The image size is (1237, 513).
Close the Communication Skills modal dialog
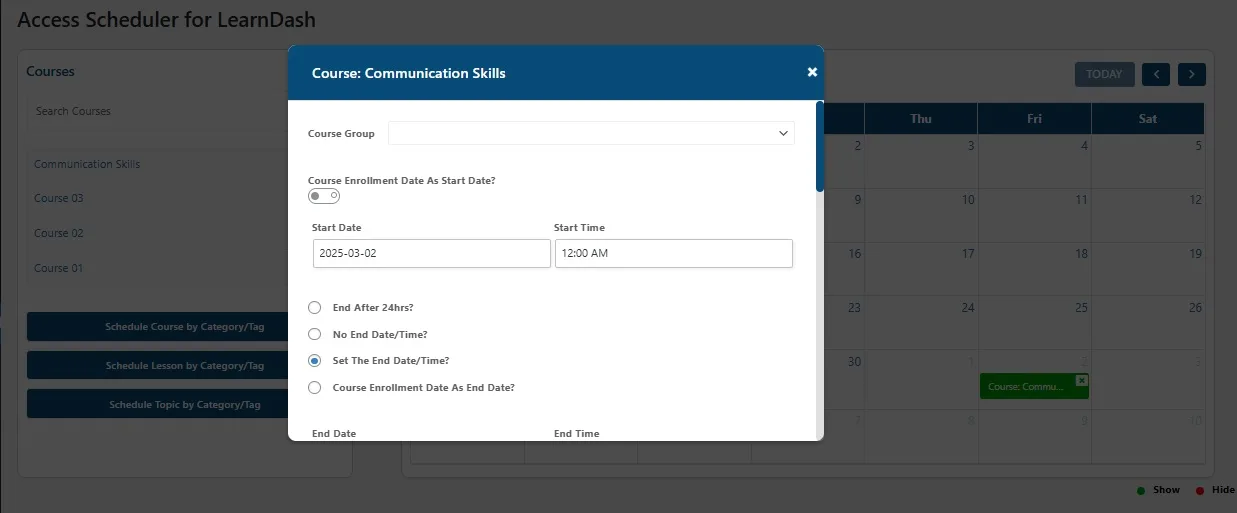[x=812, y=72]
